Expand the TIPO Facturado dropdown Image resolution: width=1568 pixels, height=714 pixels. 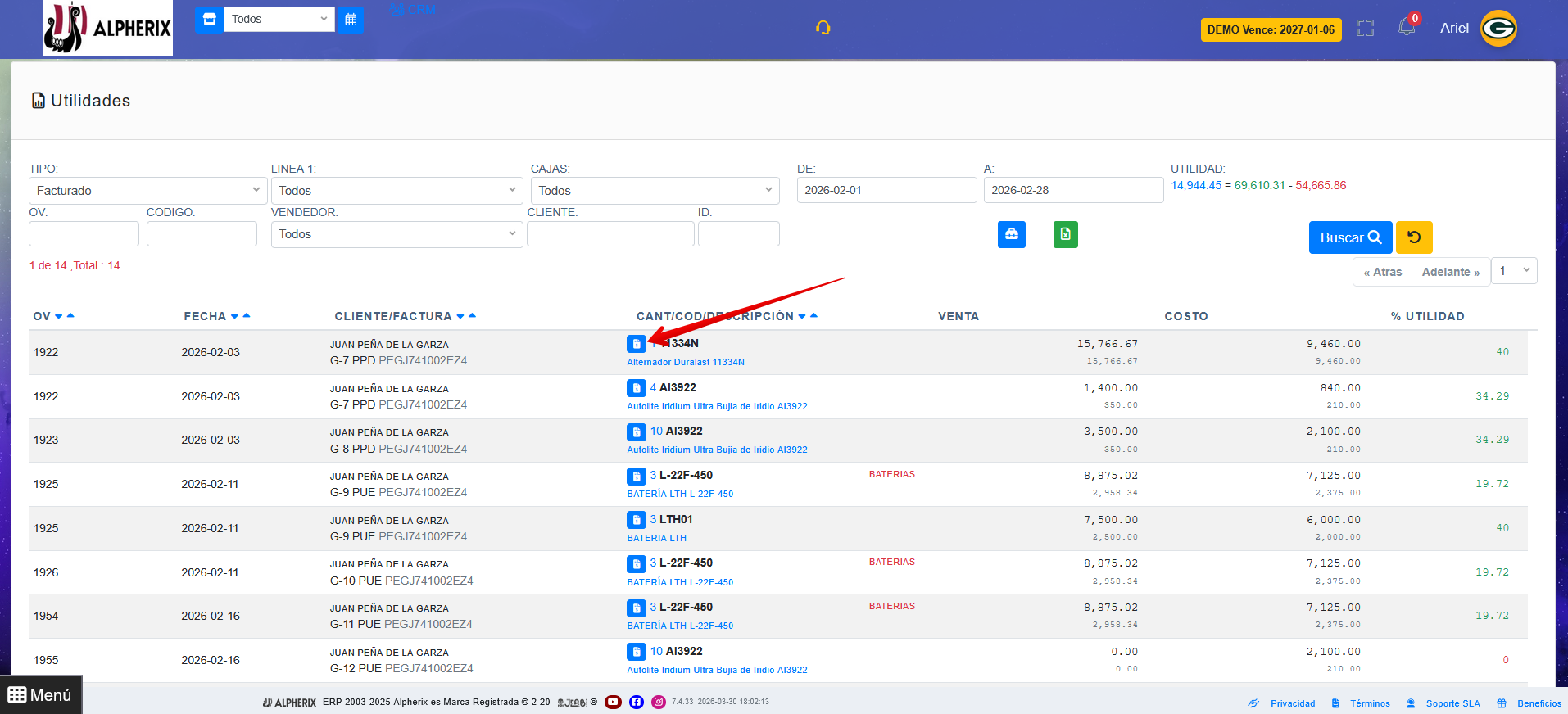click(148, 191)
